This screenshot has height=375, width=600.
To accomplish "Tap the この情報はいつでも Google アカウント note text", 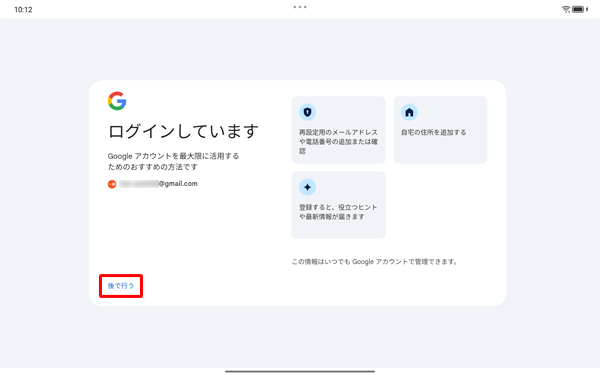I will 375,262.
